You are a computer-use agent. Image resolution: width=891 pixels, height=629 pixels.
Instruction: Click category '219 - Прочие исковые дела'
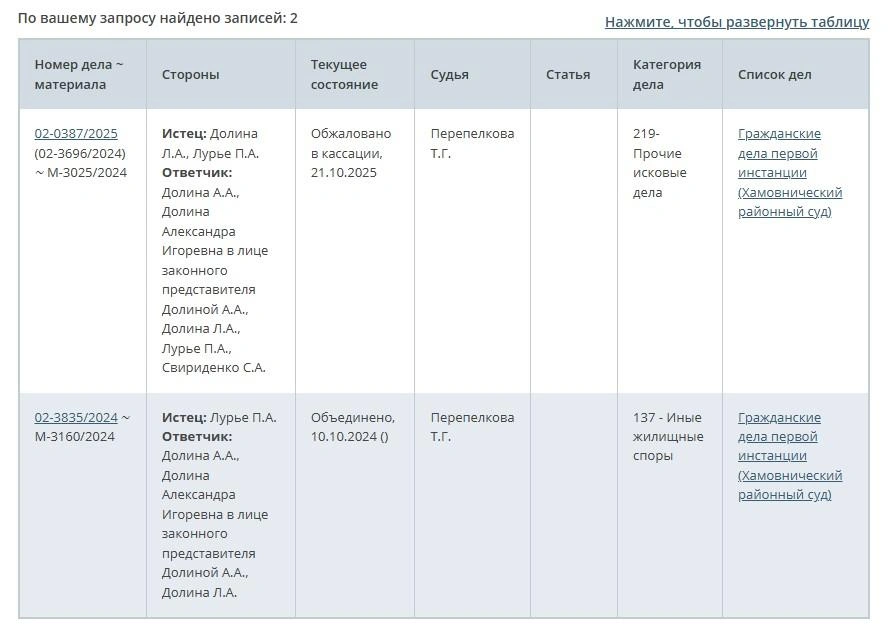(660, 163)
